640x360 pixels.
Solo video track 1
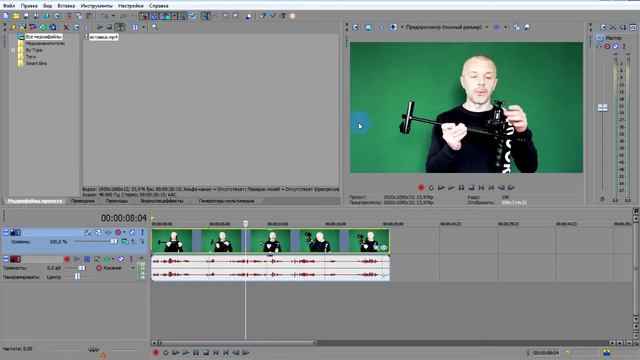pos(142,232)
